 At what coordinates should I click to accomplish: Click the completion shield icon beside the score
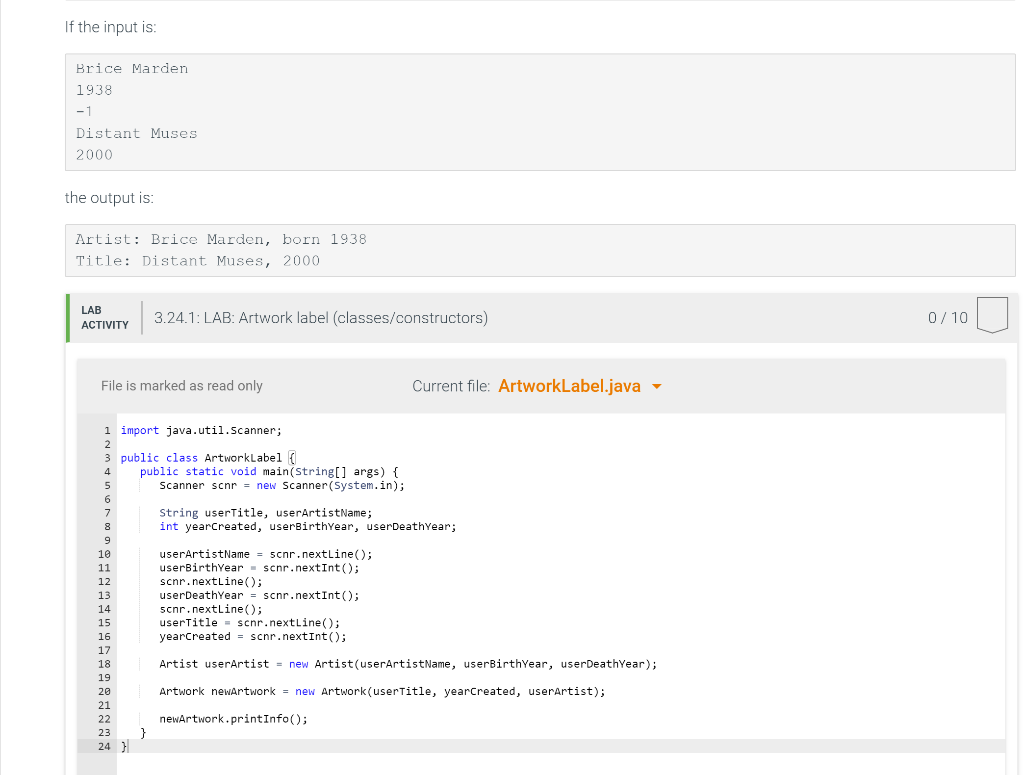991,314
